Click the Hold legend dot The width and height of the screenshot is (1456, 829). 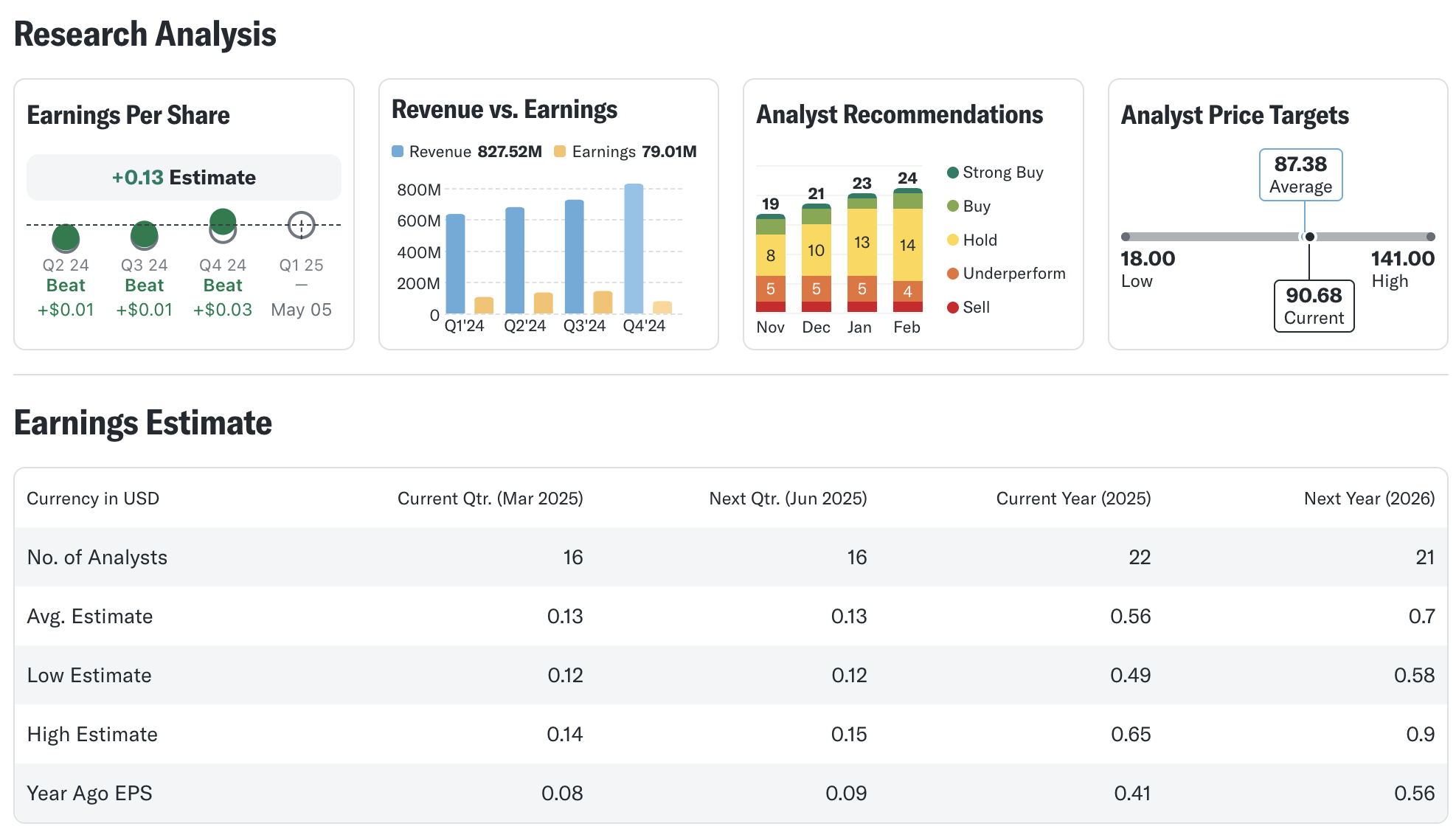[952, 240]
